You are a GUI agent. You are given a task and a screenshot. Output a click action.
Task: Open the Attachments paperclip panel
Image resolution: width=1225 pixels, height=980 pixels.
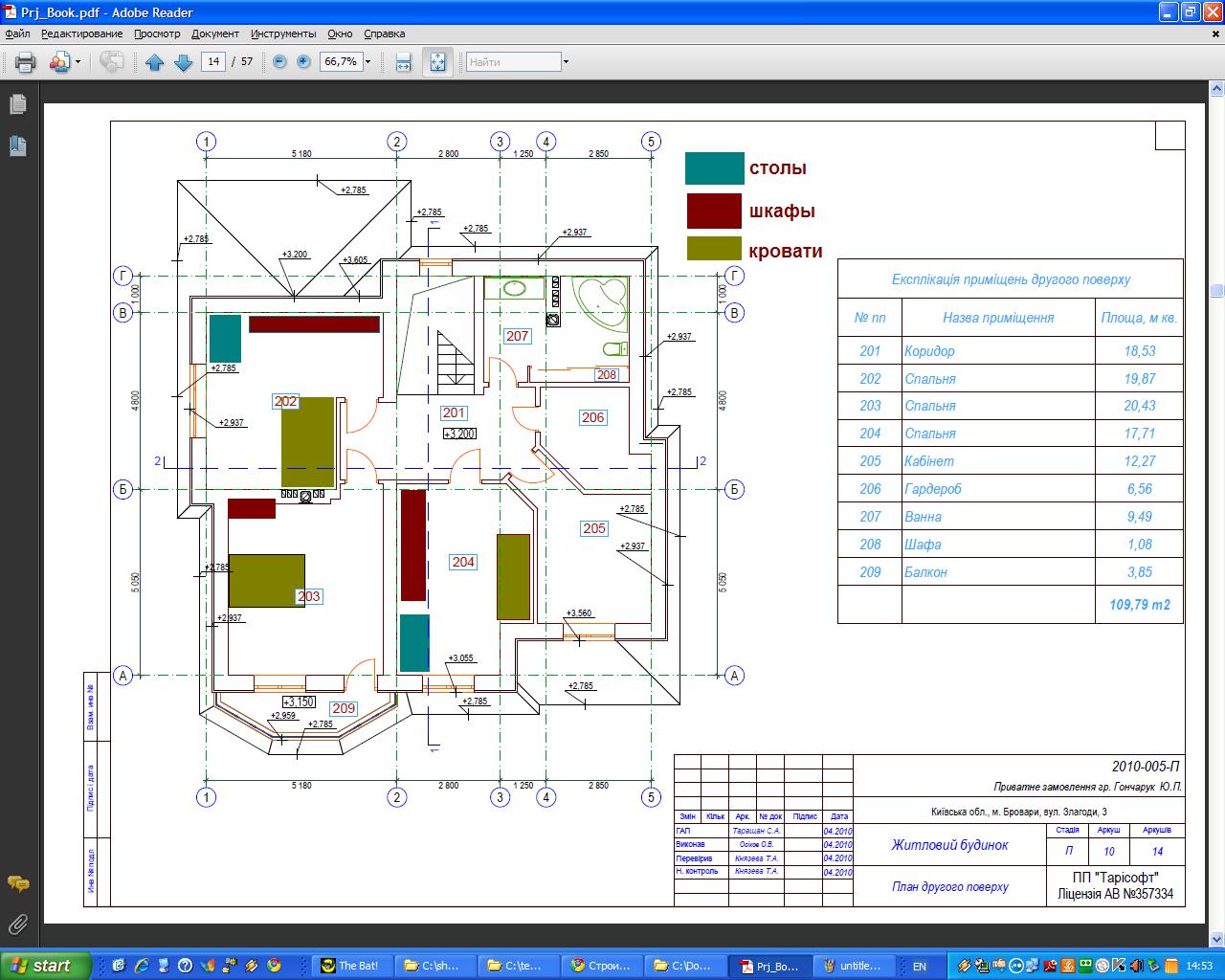(18, 924)
